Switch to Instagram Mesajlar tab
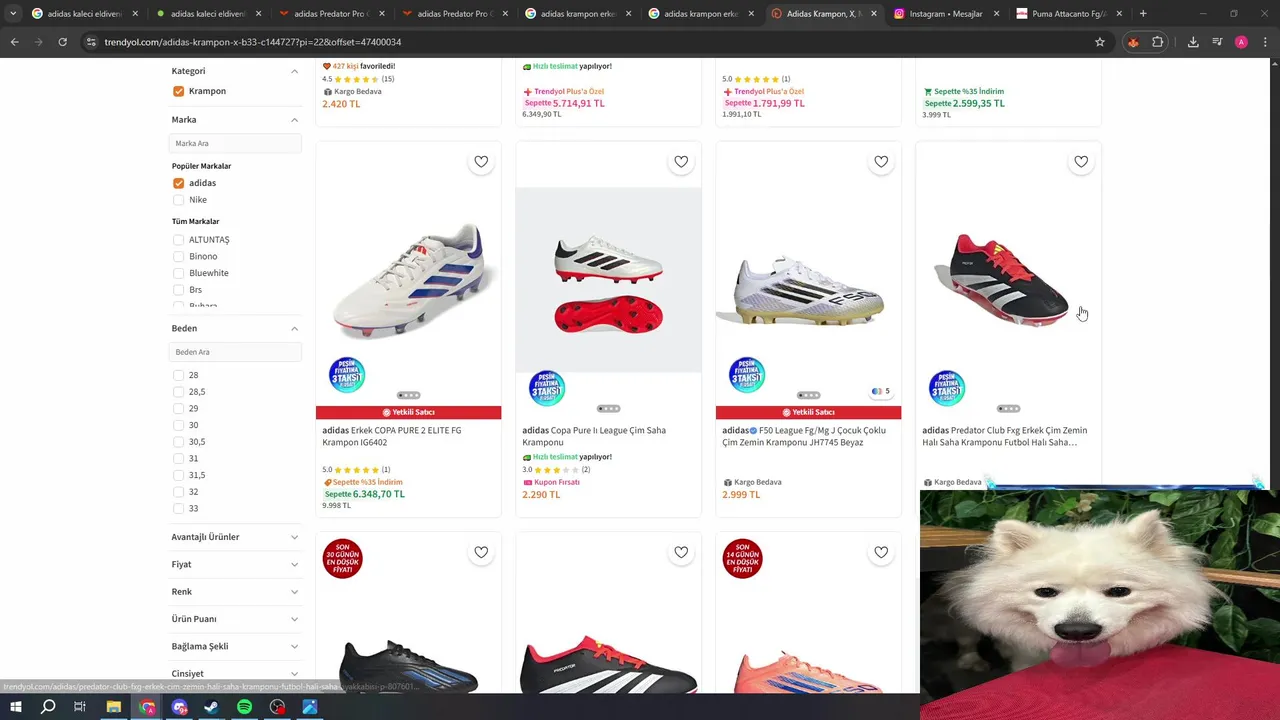This screenshot has width=1280, height=720. (946, 14)
